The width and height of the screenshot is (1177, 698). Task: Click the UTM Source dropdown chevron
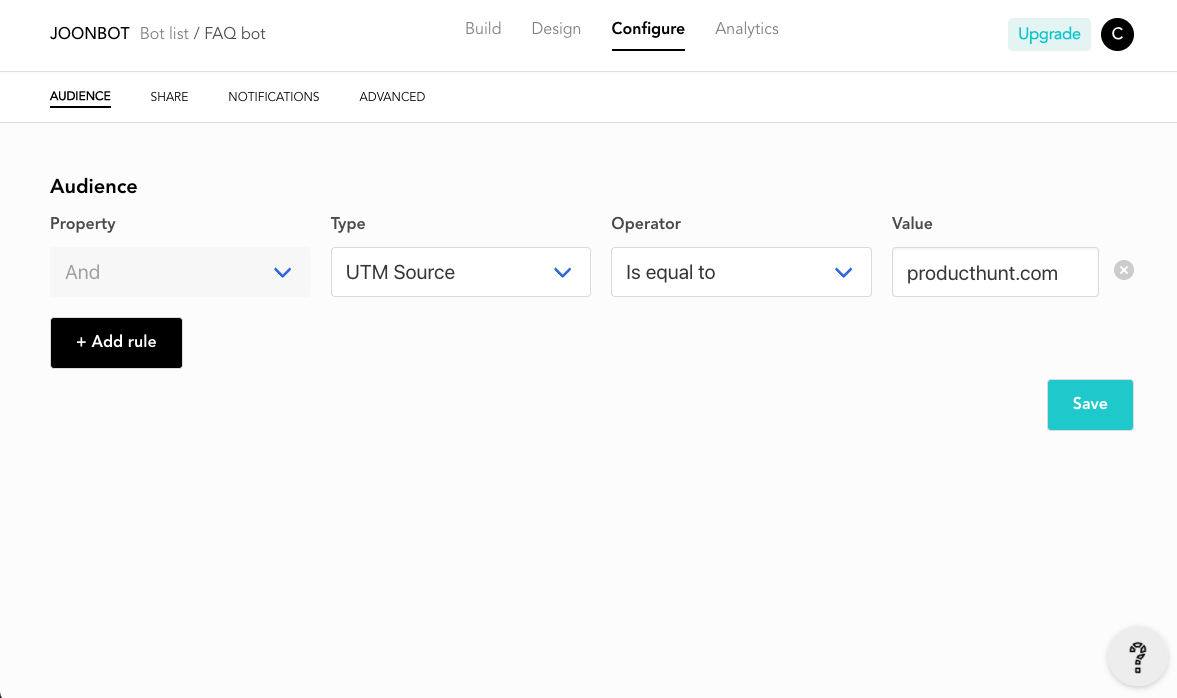pyautogui.click(x=562, y=272)
